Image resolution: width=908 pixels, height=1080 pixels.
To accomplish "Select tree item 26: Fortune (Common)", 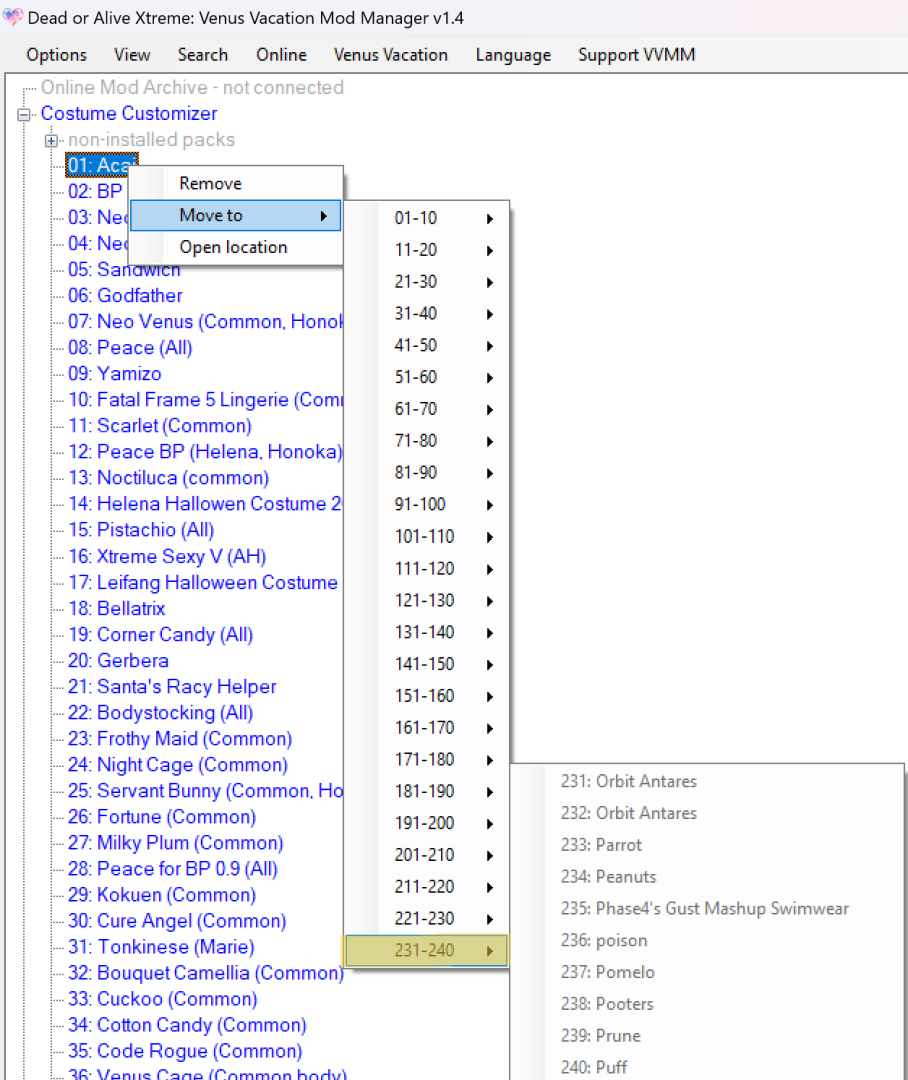I will click(162, 818).
